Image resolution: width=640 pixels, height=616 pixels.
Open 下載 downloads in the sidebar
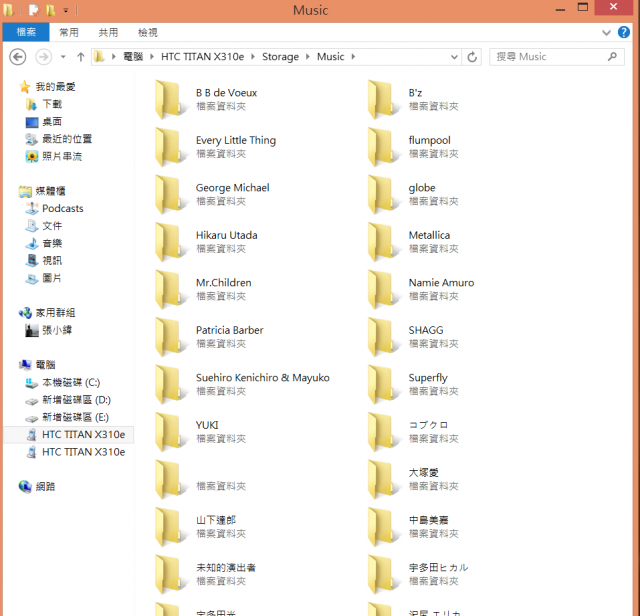click(52, 104)
